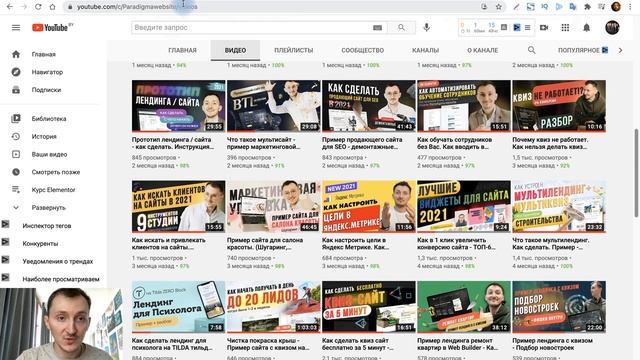Viewport: 640px width, 360px height.
Task: Click the channel search magnifier icon
Action: click(x=531, y=50)
